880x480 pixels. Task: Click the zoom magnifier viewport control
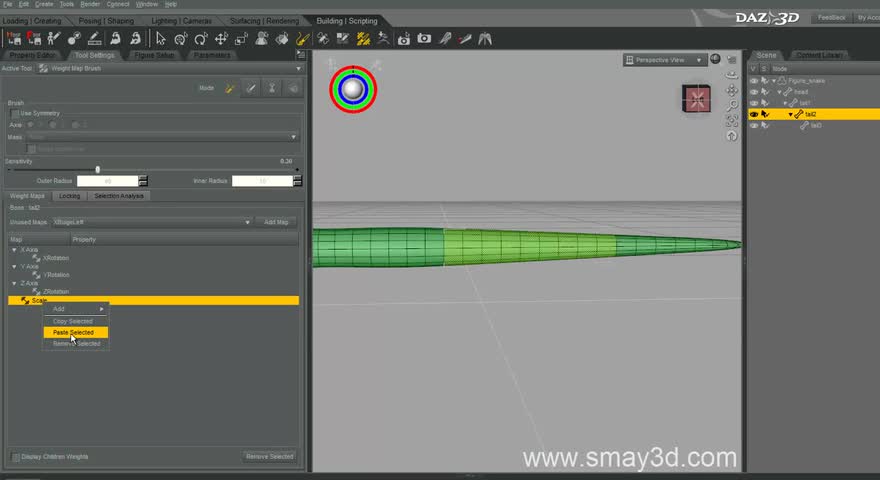tap(731, 106)
